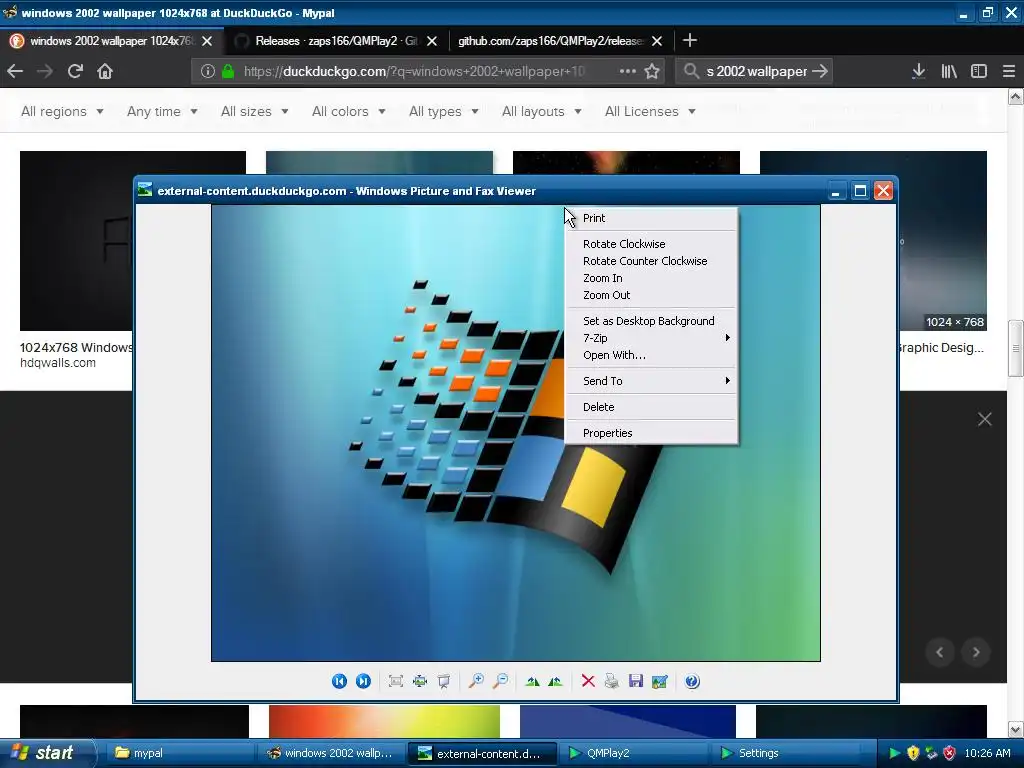Click the browser search box field
1024x768 pixels.
756,71
